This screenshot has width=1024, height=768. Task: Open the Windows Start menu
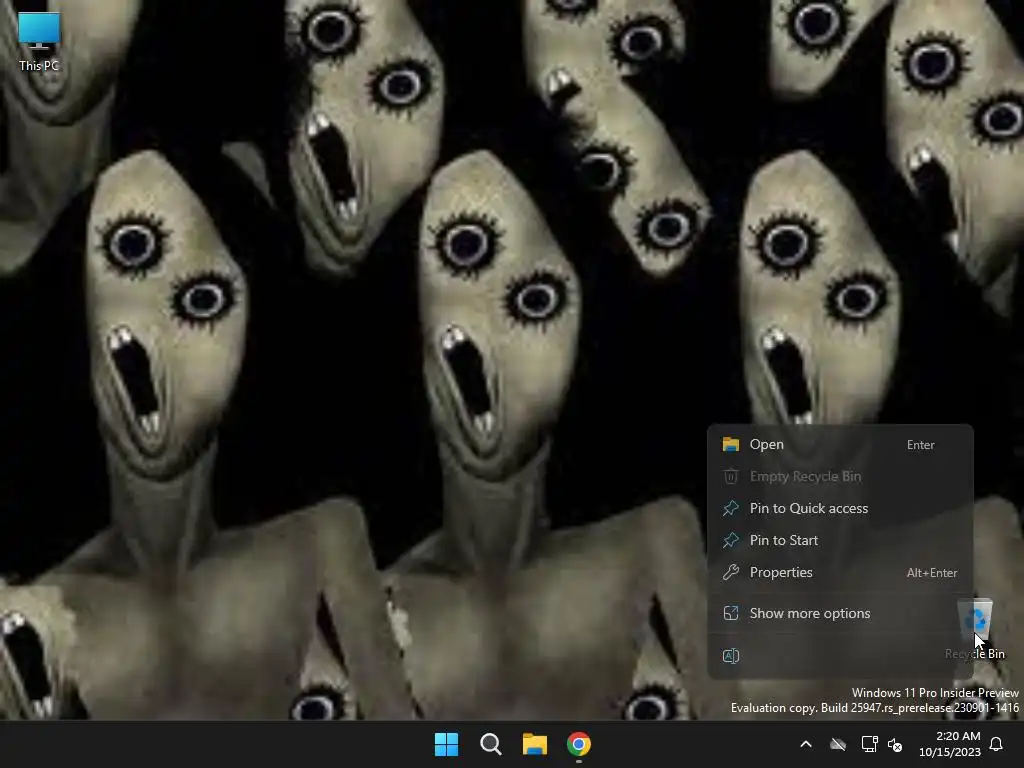(447, 744)
